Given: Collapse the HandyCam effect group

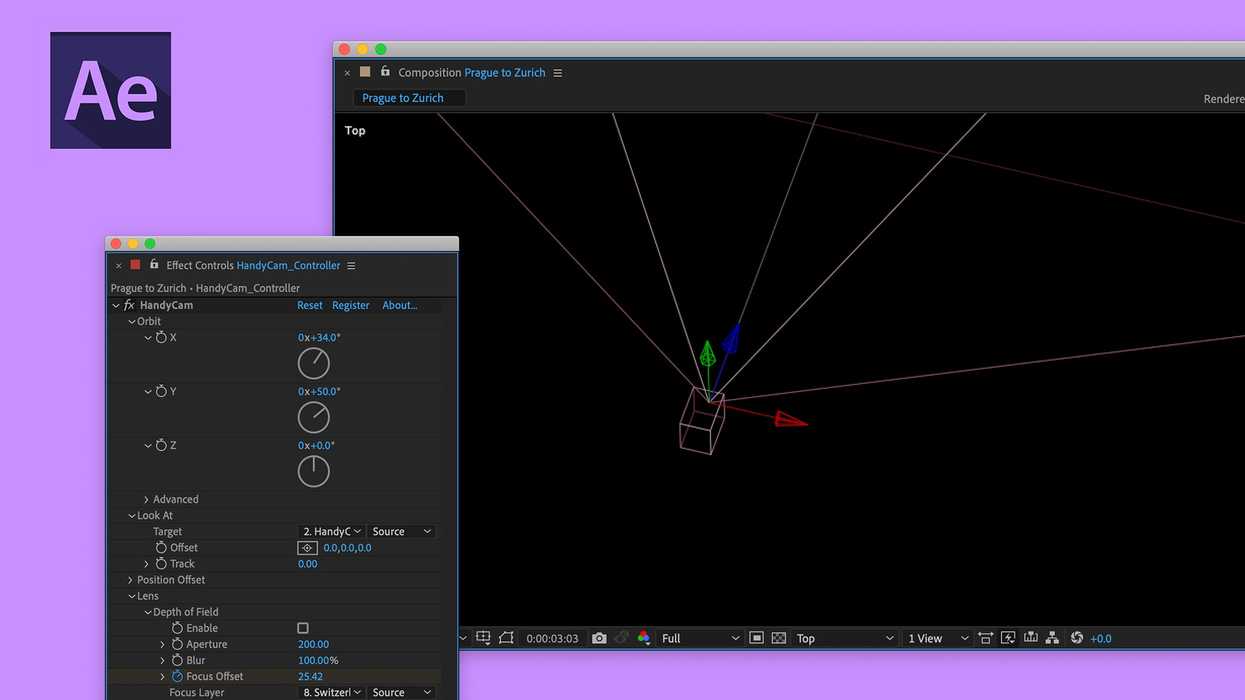Looking at the screenshot, I should click(116, 305).
